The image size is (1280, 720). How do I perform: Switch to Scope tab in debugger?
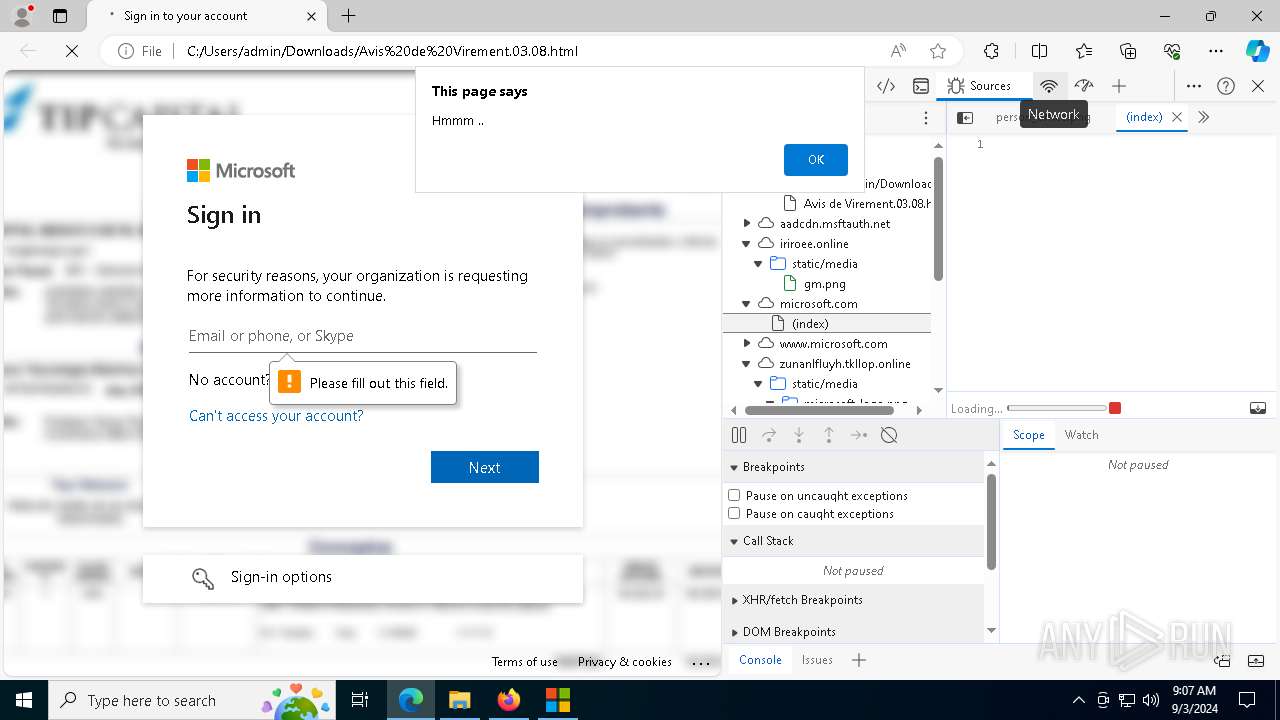[x=1028, y=435]
